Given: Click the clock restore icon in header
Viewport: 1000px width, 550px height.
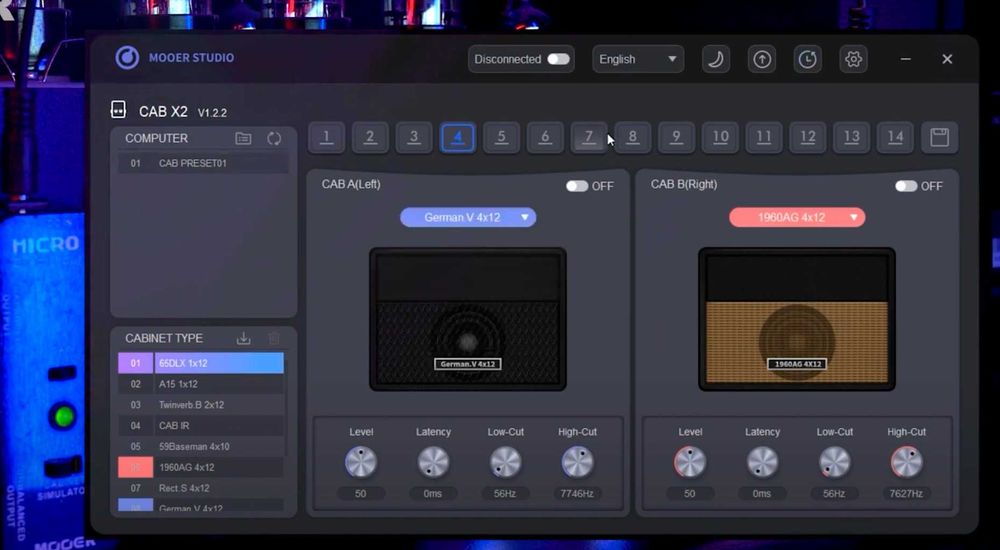Looking at the screenshot, I should pos(807,59).
